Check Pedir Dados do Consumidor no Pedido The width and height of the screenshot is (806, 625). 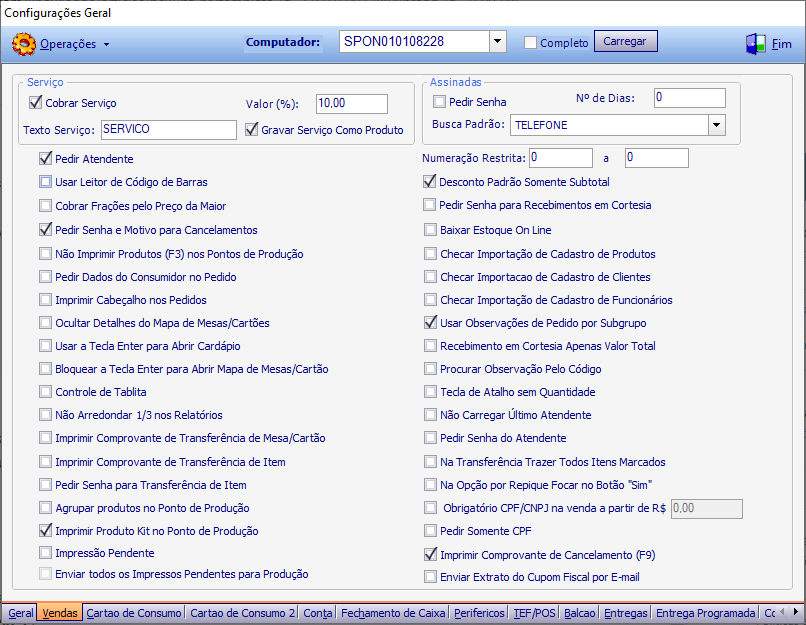click(46, 277)
